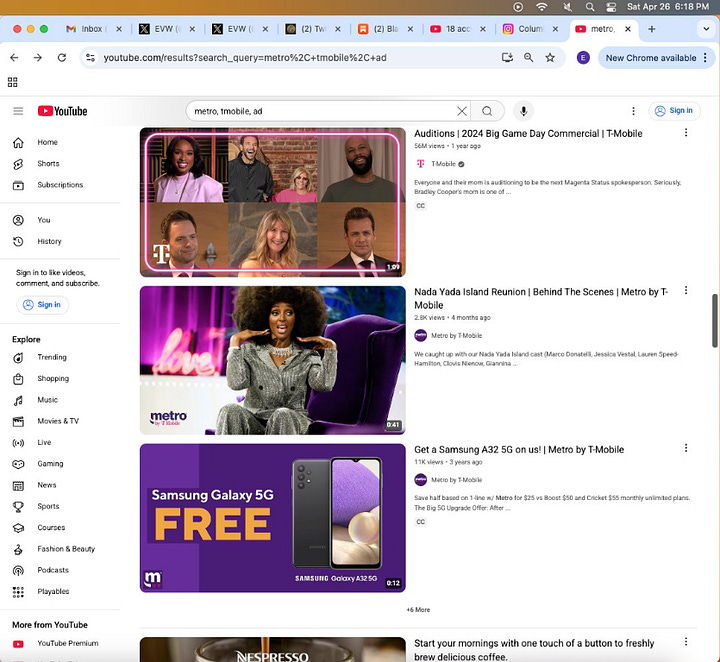This screenshot has height=662, width=720.
Task: Open Get a Samsung A32 5G title
Action: (x=519, y=450)
